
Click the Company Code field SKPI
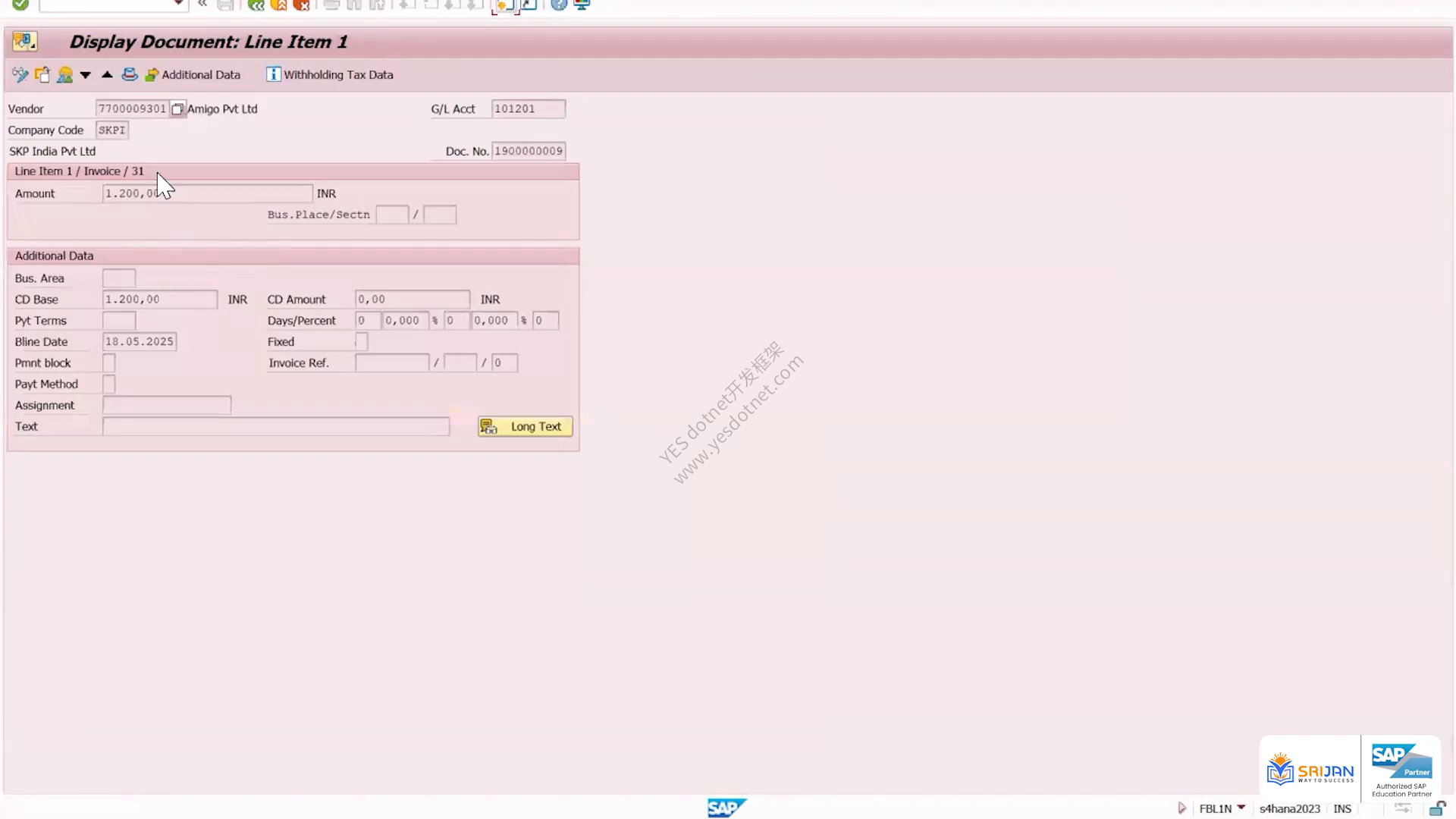[112, 130]
